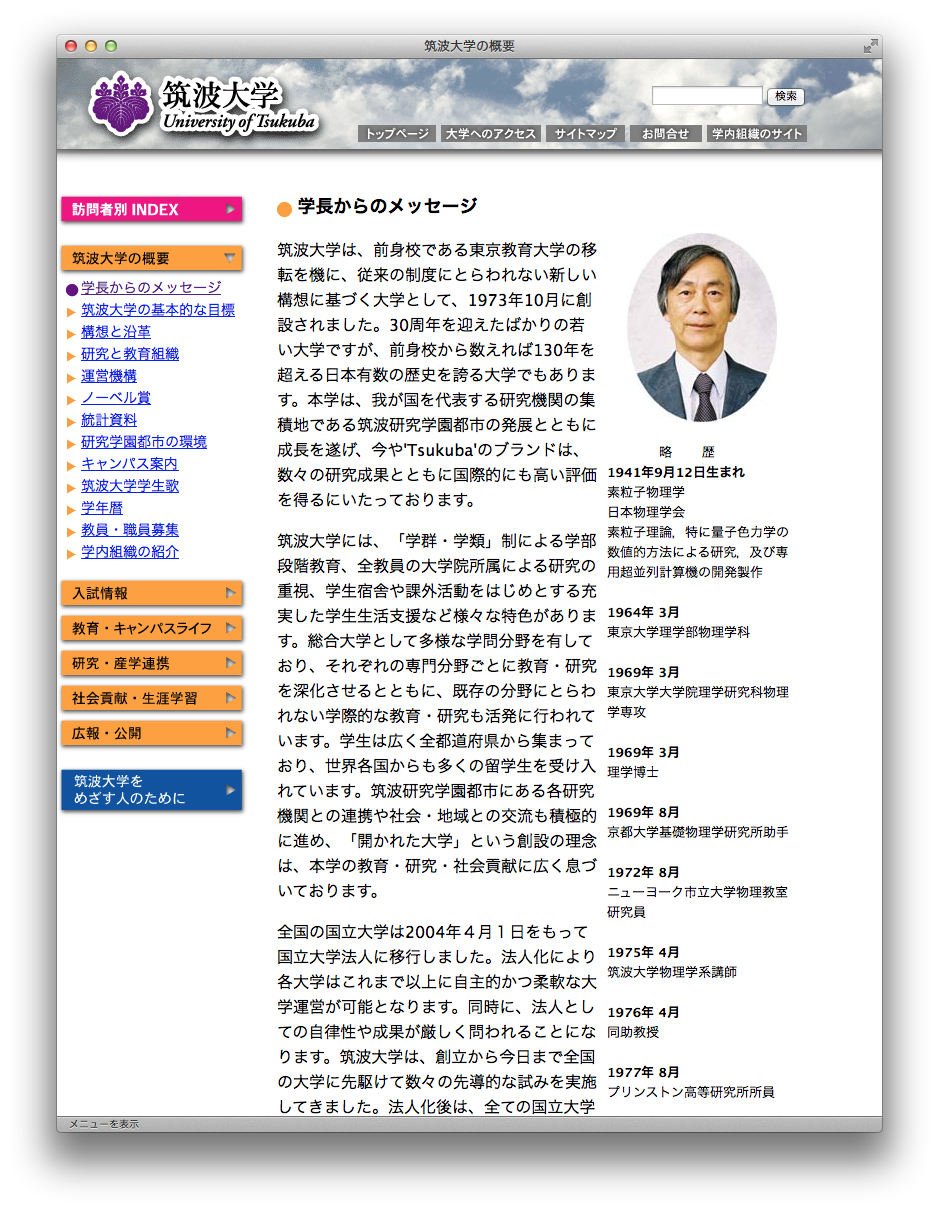Open the 研究学園都市の環境 link

coord(144,442)
